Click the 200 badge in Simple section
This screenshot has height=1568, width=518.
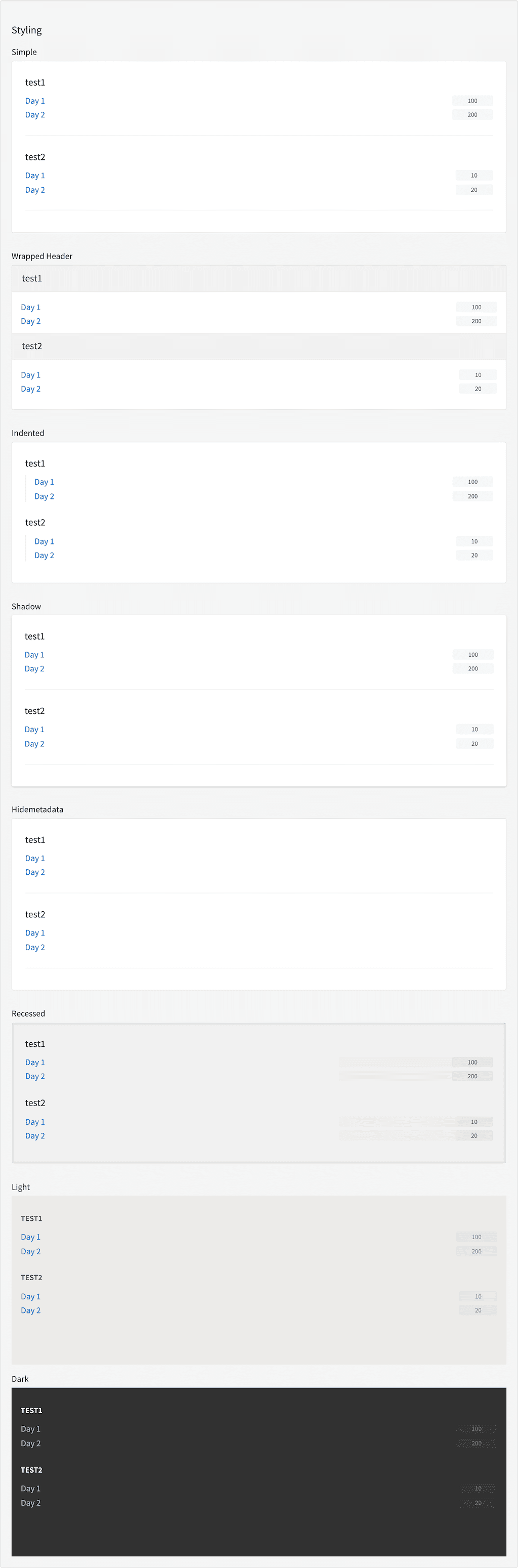(472, 114)
